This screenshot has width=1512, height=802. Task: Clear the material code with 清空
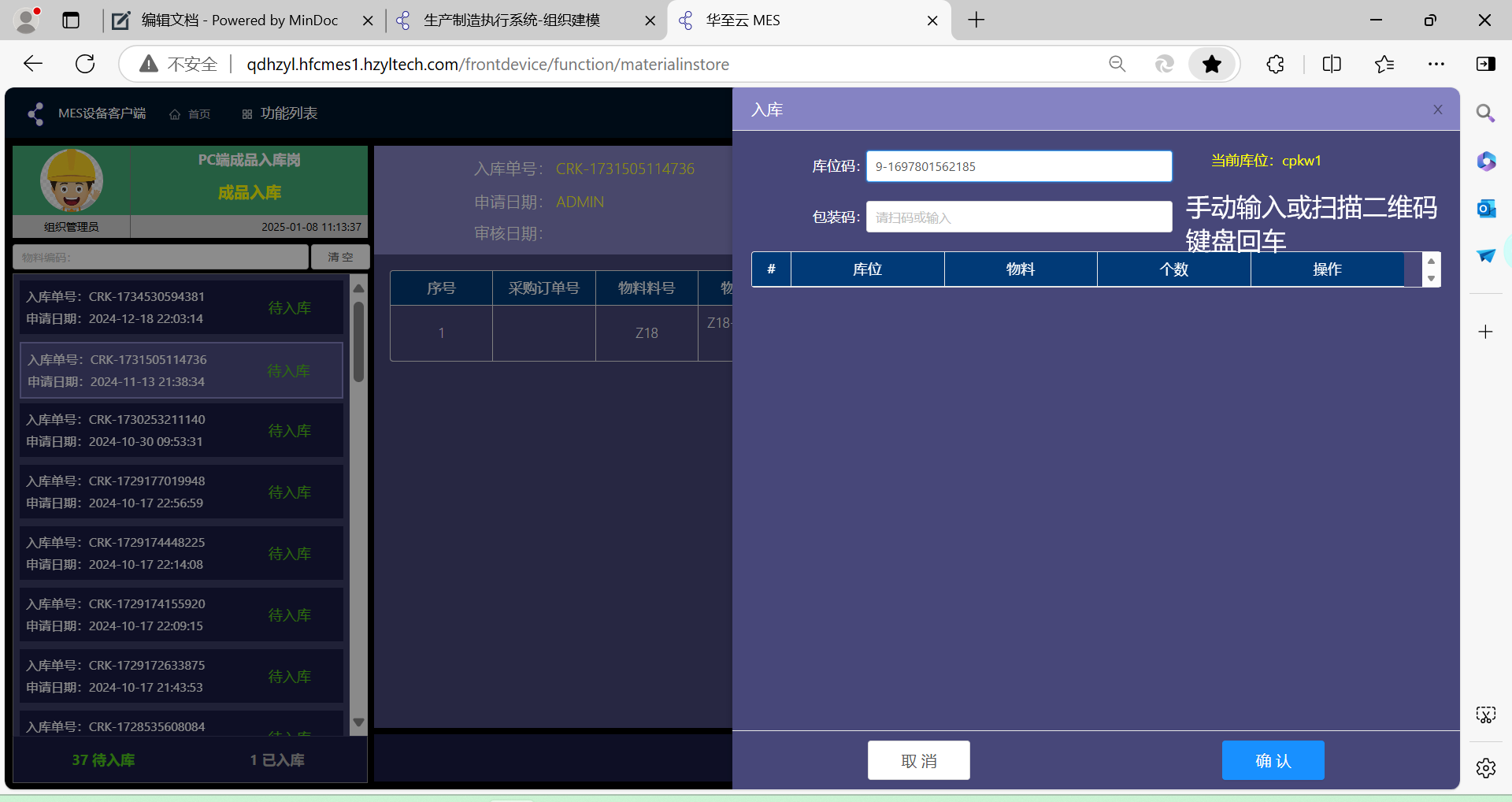click(340, 257)
